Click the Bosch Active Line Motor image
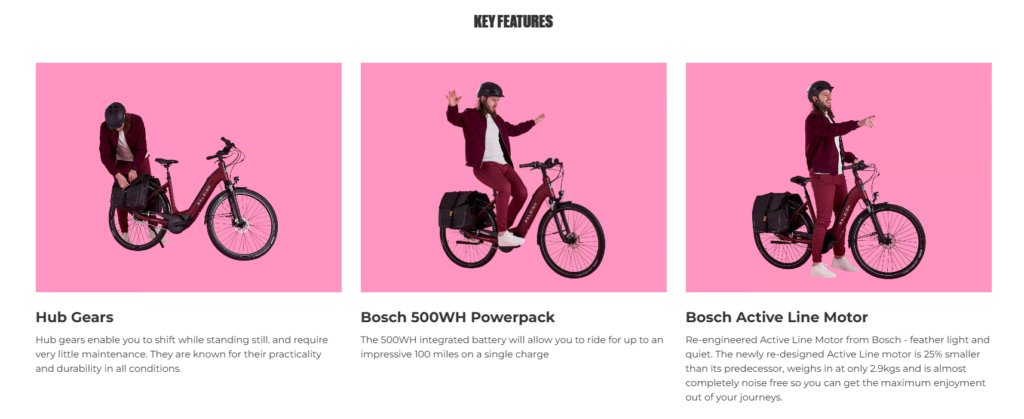Image resolution: width=1024 pixels, height=419 pixels. 839,177
